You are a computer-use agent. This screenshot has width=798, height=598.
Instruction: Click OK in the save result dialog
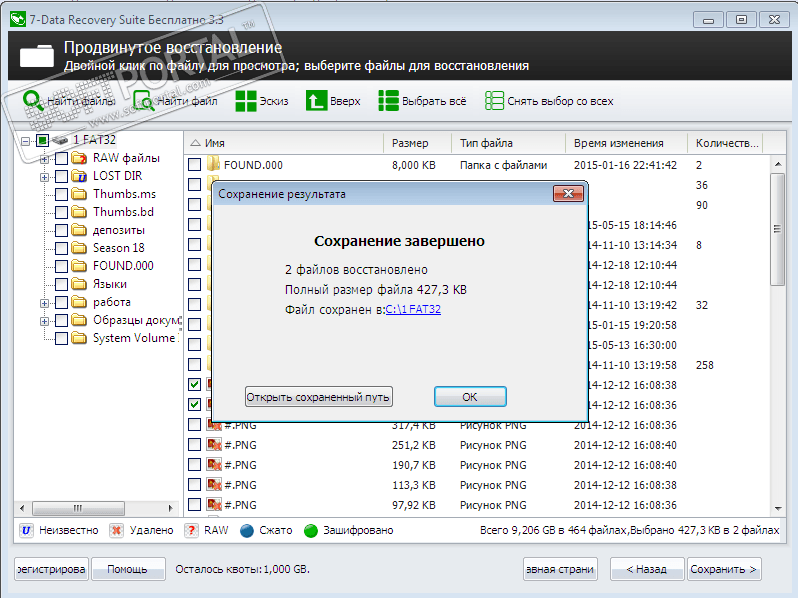[x=470, y=397]
